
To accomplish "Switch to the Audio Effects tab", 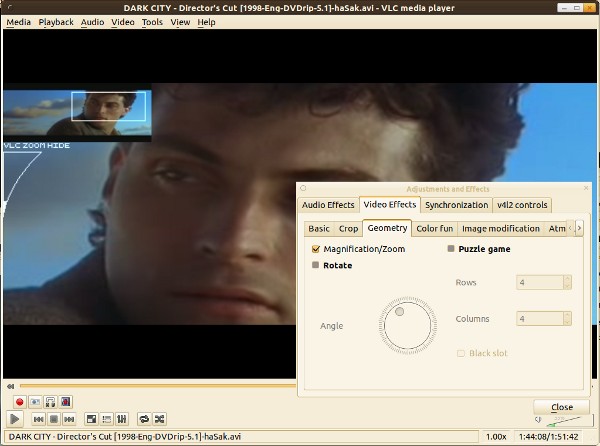I will (x=328, y=205).
